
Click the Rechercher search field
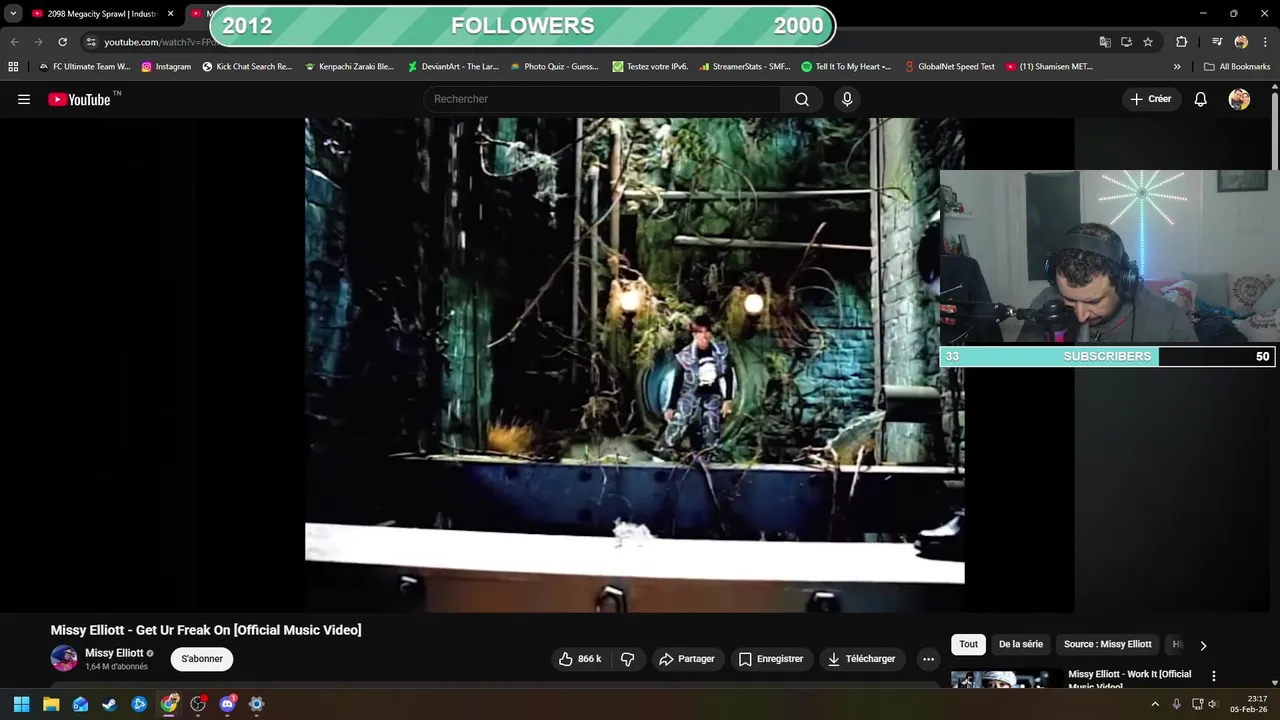pos(603,99)
